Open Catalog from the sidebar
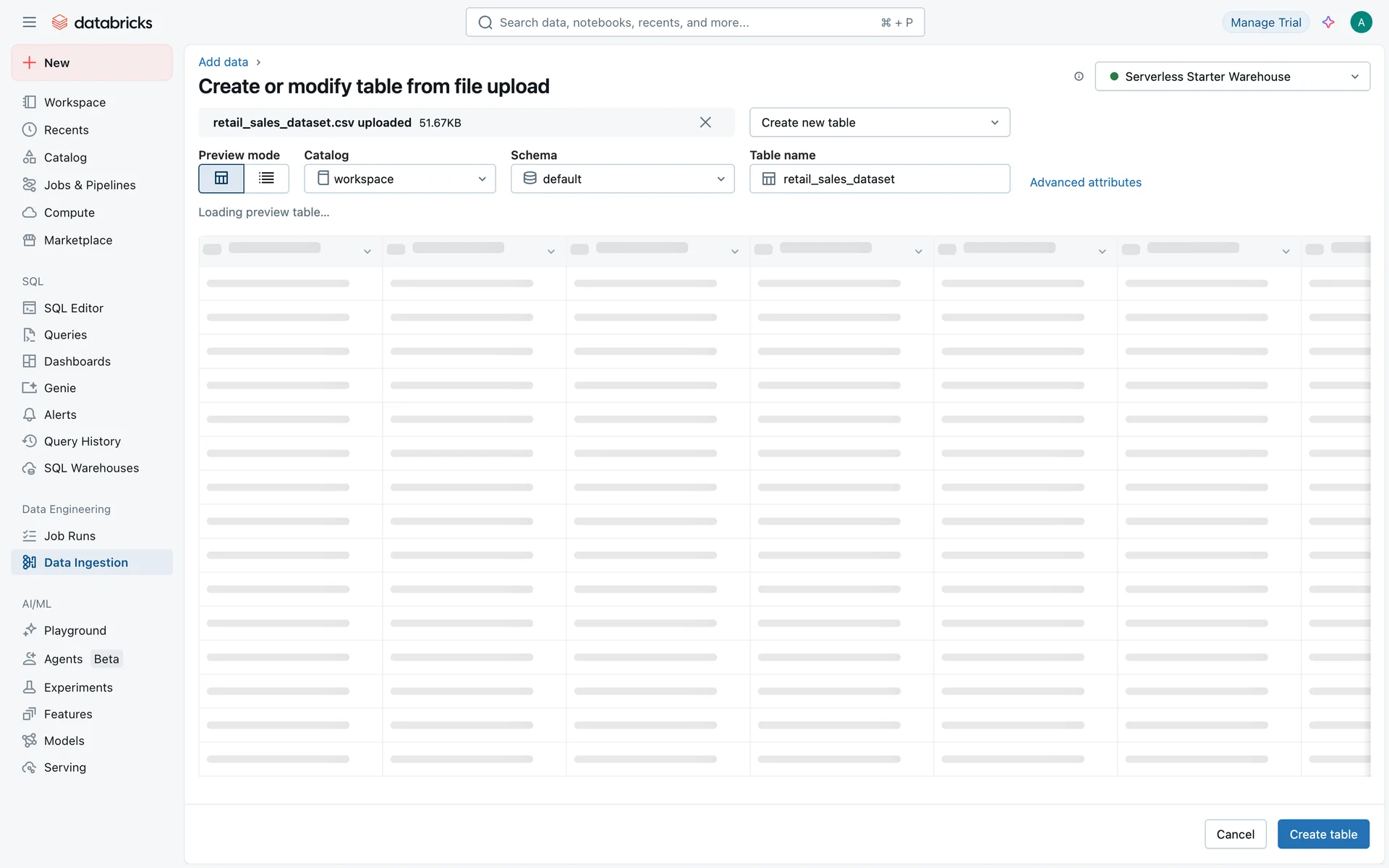Screen dimensions: 1389x868 coord(65,158)
